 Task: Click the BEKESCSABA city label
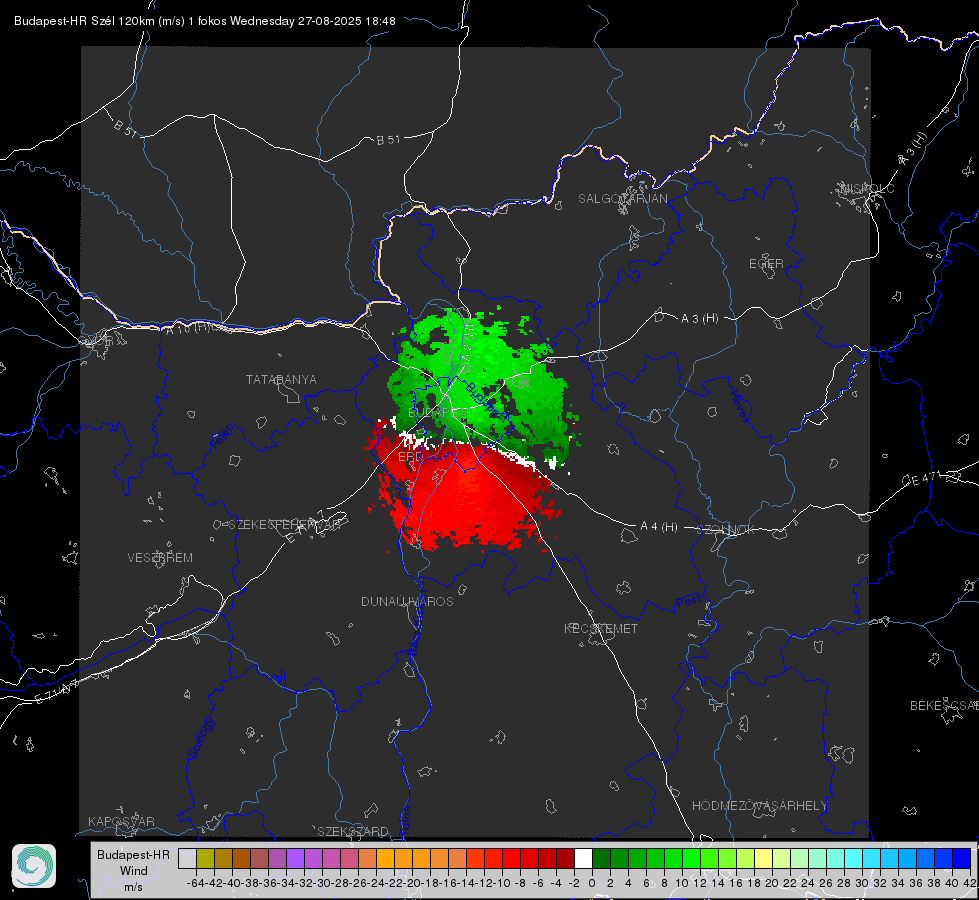(944, 706)
